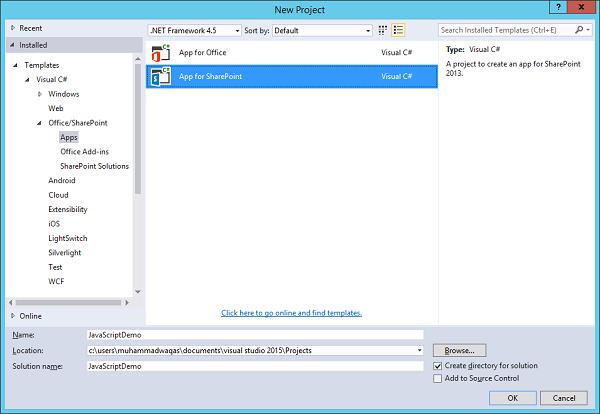The image size is (600, 414).
Task: Select the Extensibility category
Action: 68,209
